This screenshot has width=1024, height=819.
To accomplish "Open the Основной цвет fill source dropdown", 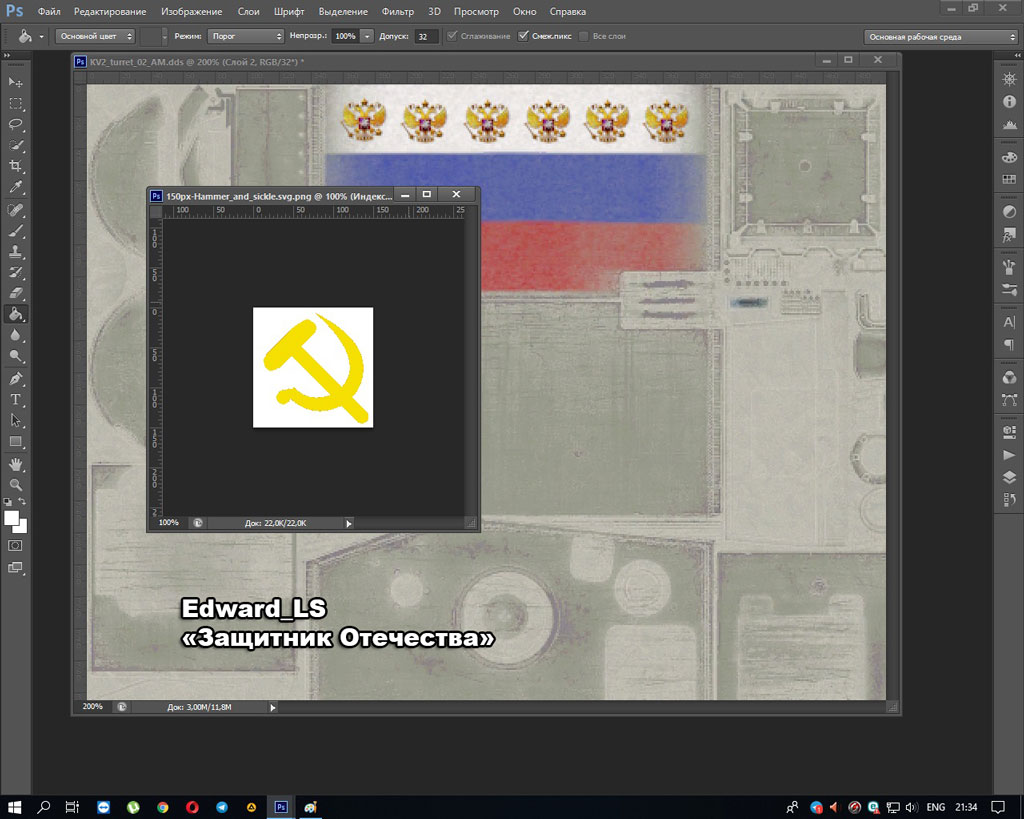I will pos(95,36).
